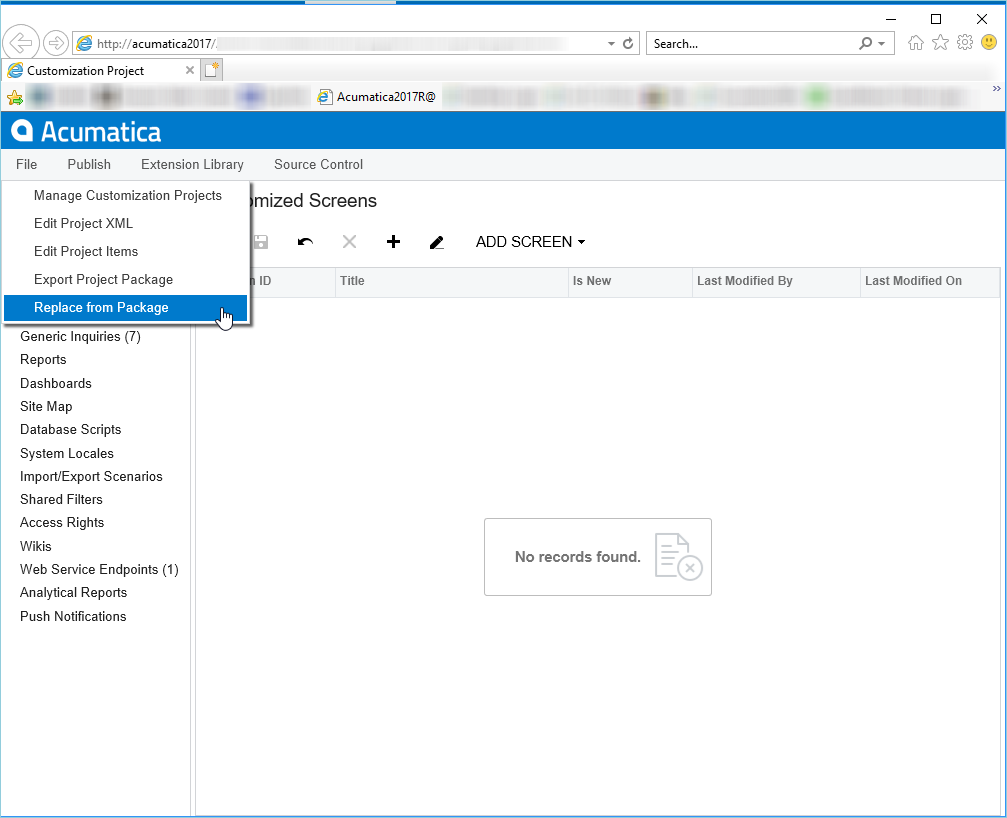Select Push Notifications in sidebar
The image size is (1007, 818).
pyautogui.click(x=73, y=616)
